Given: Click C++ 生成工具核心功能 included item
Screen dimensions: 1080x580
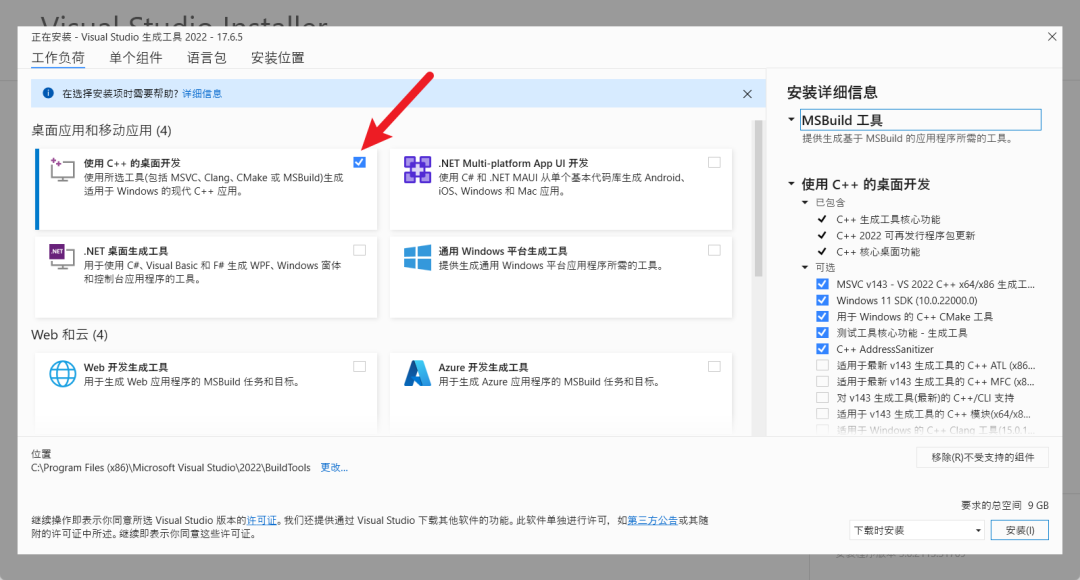Looking at the screenshot, I should [888, 219].
